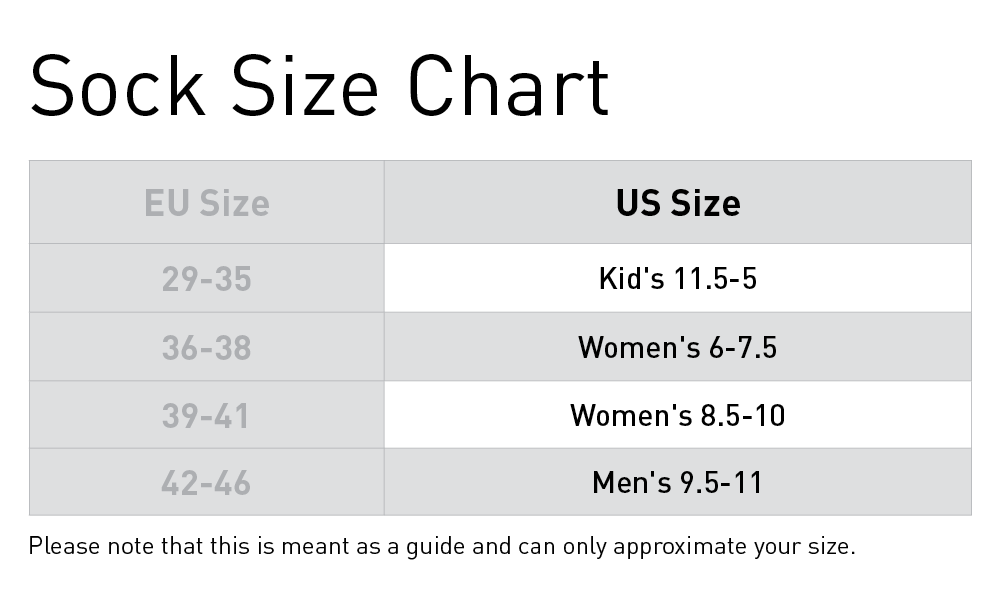Screen dimensions: 1000x613
Task: Click the word "Chart" in the title
Action: click(x=508, y=86)
